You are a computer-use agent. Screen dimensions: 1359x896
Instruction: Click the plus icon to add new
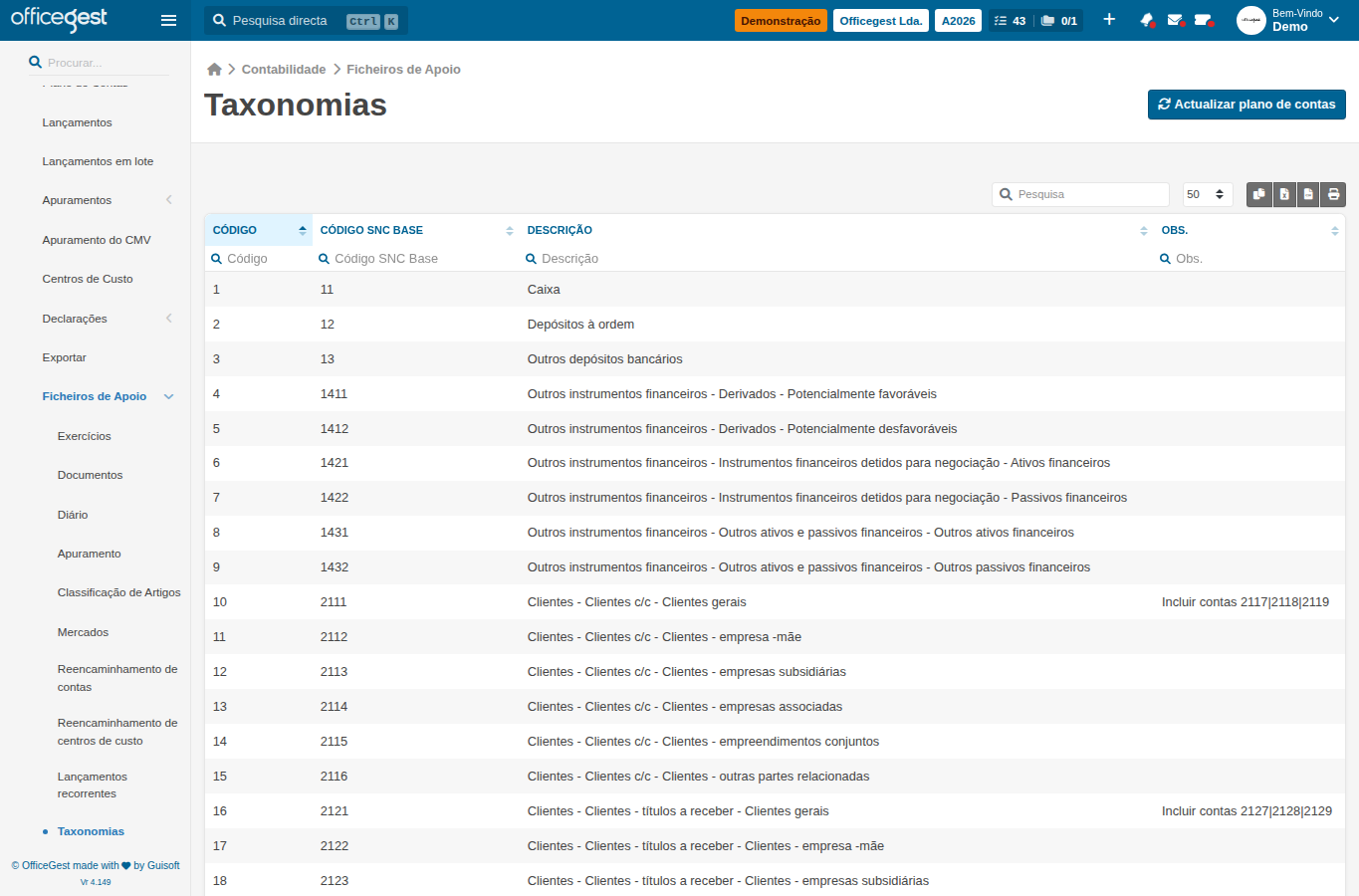click(x=1109, y=20)
